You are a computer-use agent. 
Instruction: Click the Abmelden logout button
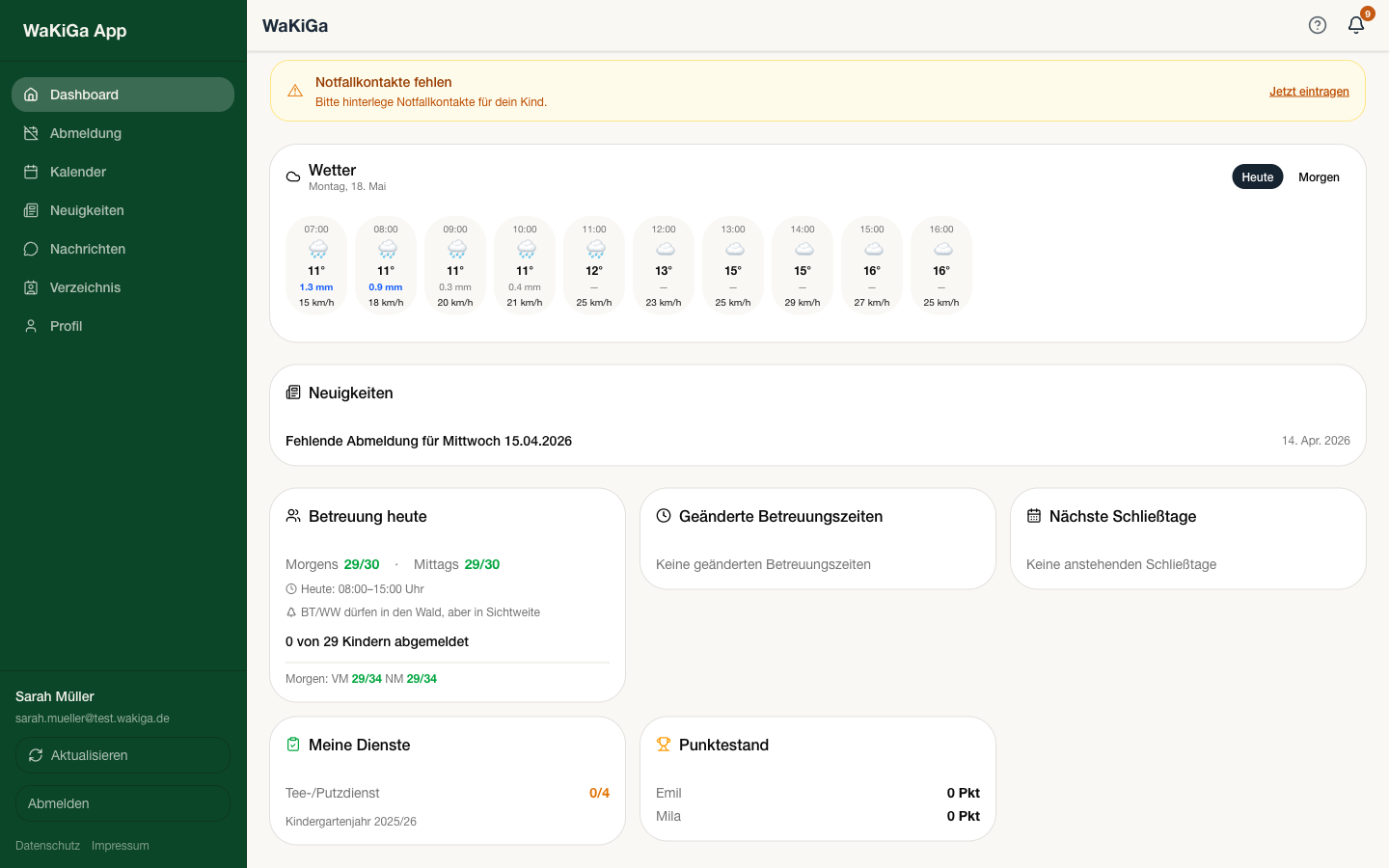coord(123,803)
